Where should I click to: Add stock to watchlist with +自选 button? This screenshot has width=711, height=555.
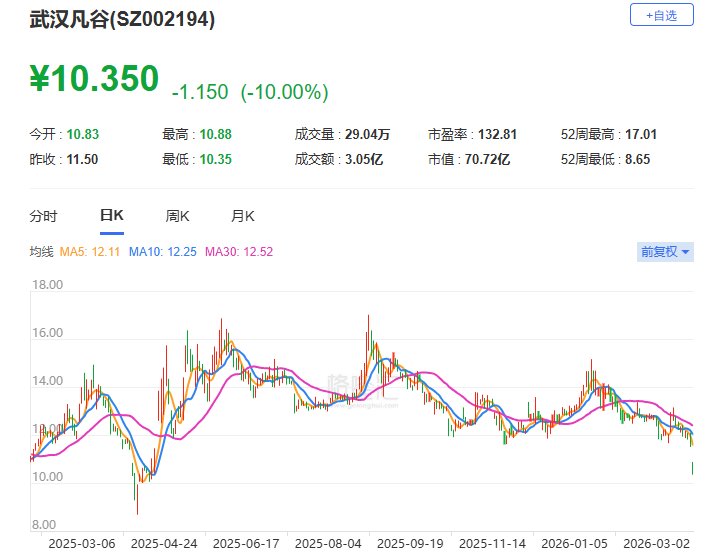tap(661, 15)
